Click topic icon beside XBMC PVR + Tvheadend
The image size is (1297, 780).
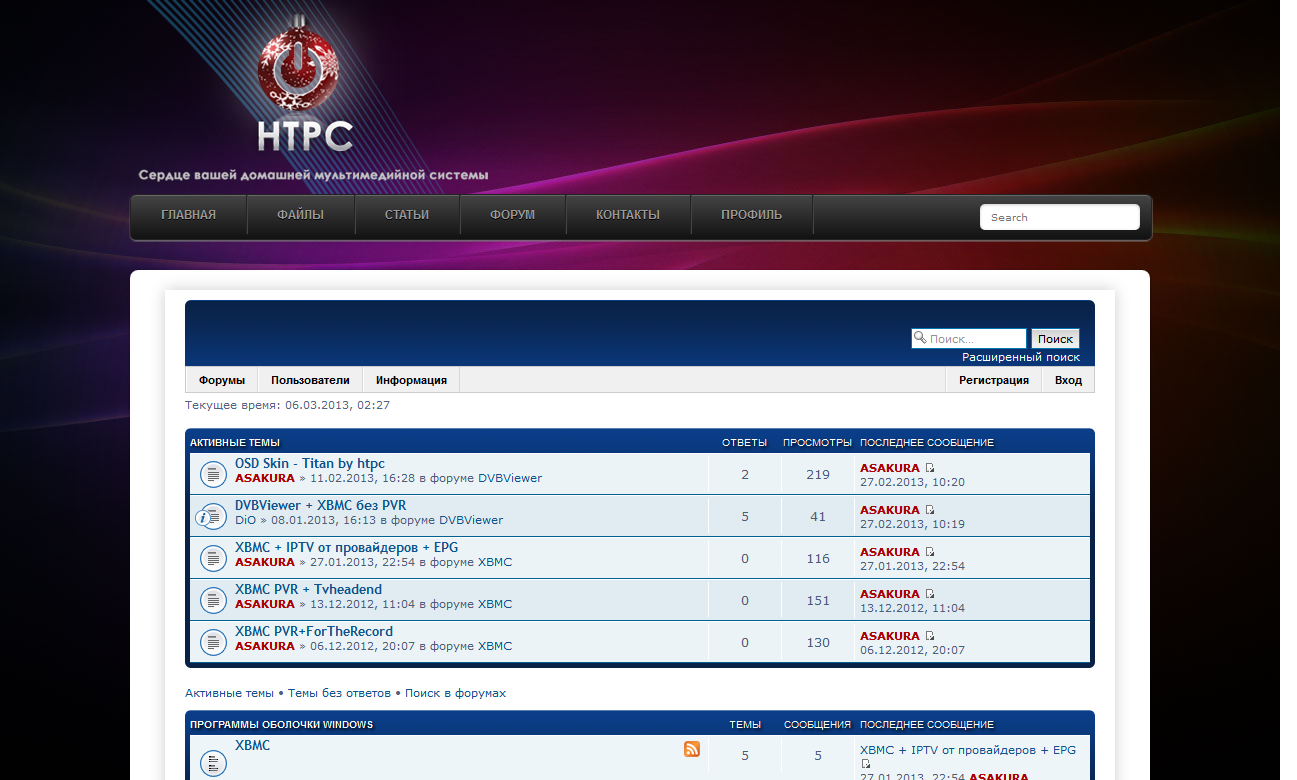pos(213,600)
